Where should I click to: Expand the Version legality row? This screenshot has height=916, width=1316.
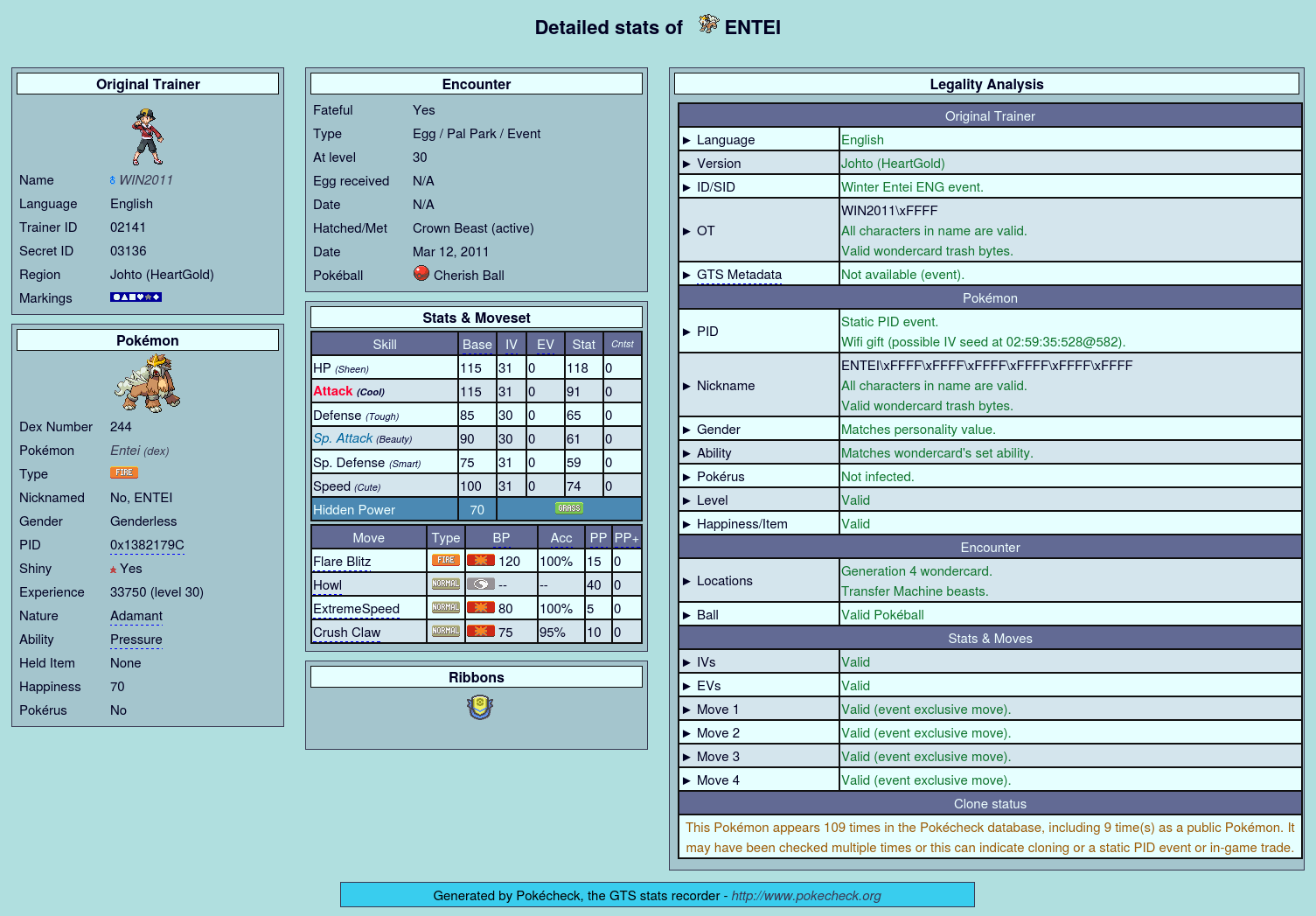pyautogui.click(x=686, y=164)
